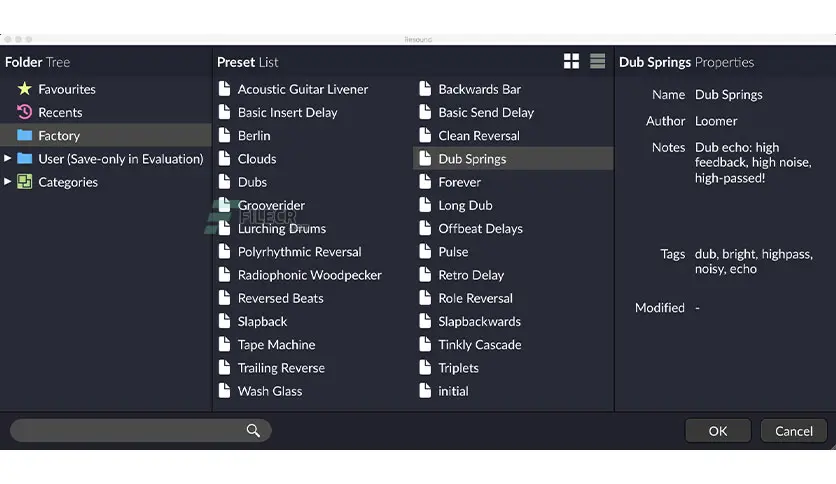Click the Wash Glass file icon

pyautogui.click(x=225, y=391)
